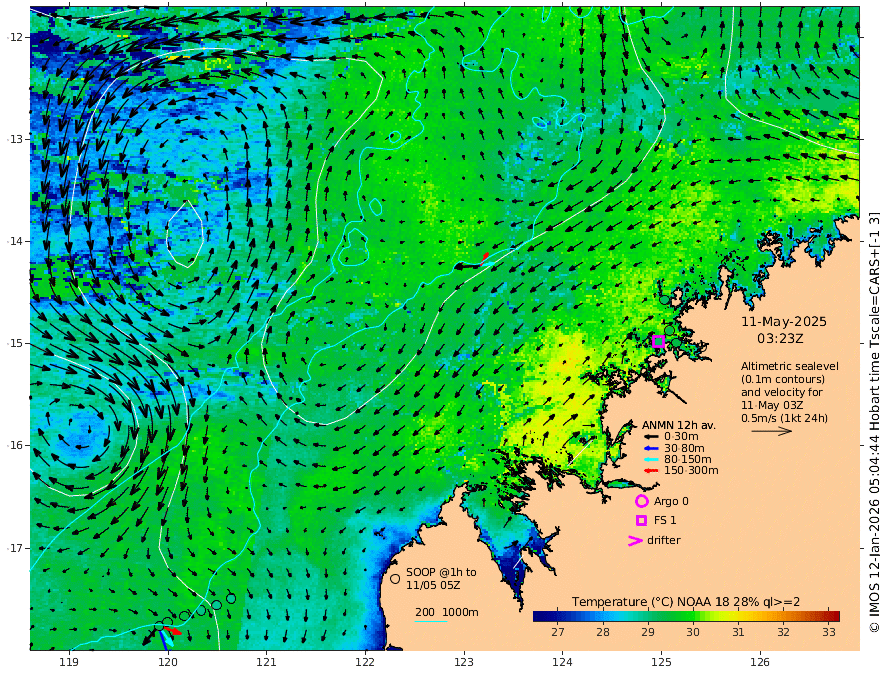Click the magenta FS square legend icon
This screenshot has width=880, height=680.
pos(641,521)
